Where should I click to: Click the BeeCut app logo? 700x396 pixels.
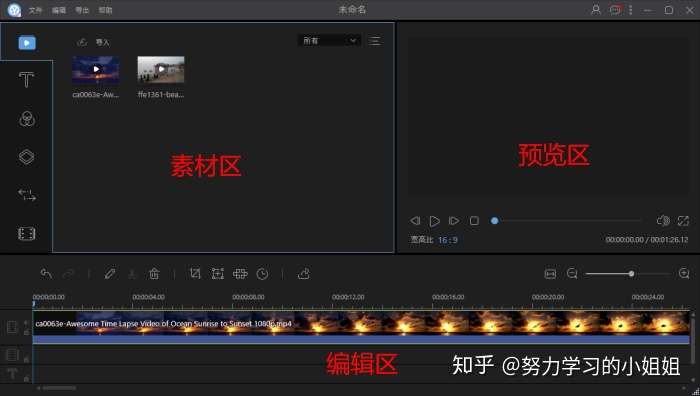tap(14, 10)
